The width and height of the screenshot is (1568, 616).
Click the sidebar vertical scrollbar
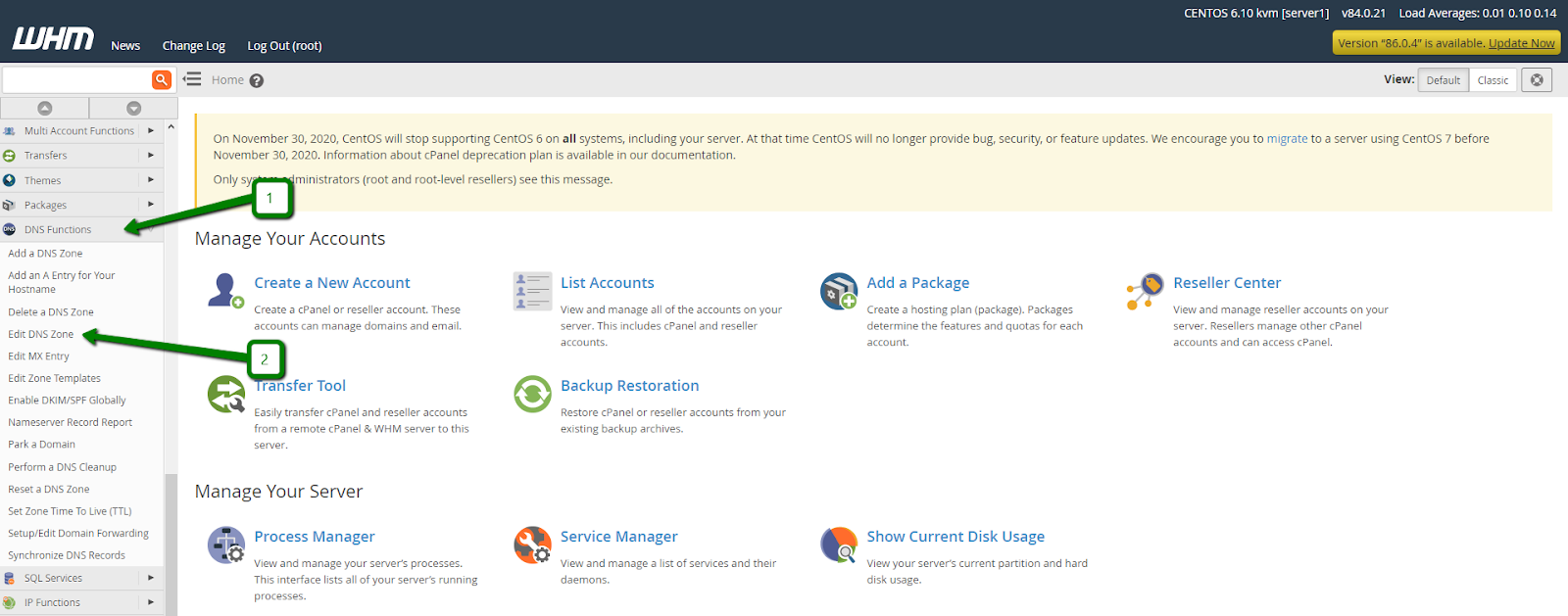171,544
